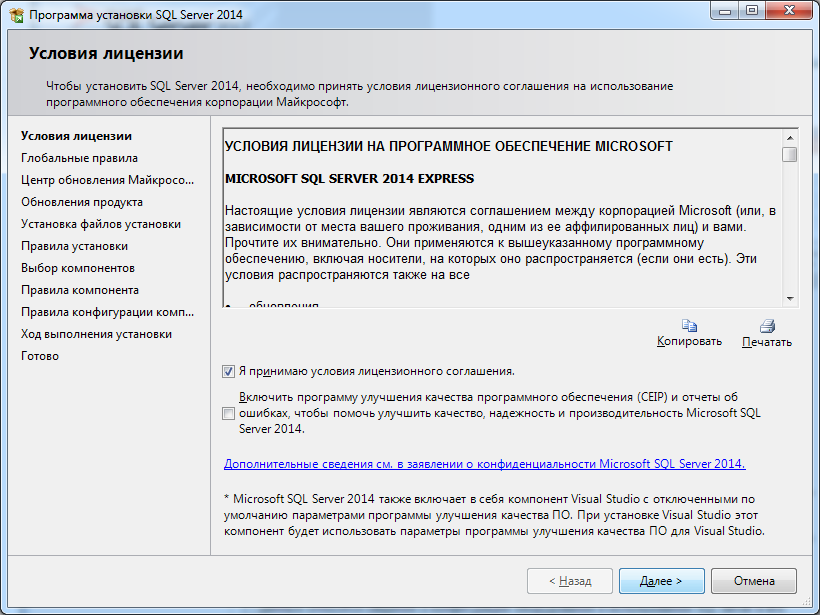Click the Copy (Копировать) icon
Viewport: 820px width, 615px height.
pyautogui.click(x=689, y=325)
